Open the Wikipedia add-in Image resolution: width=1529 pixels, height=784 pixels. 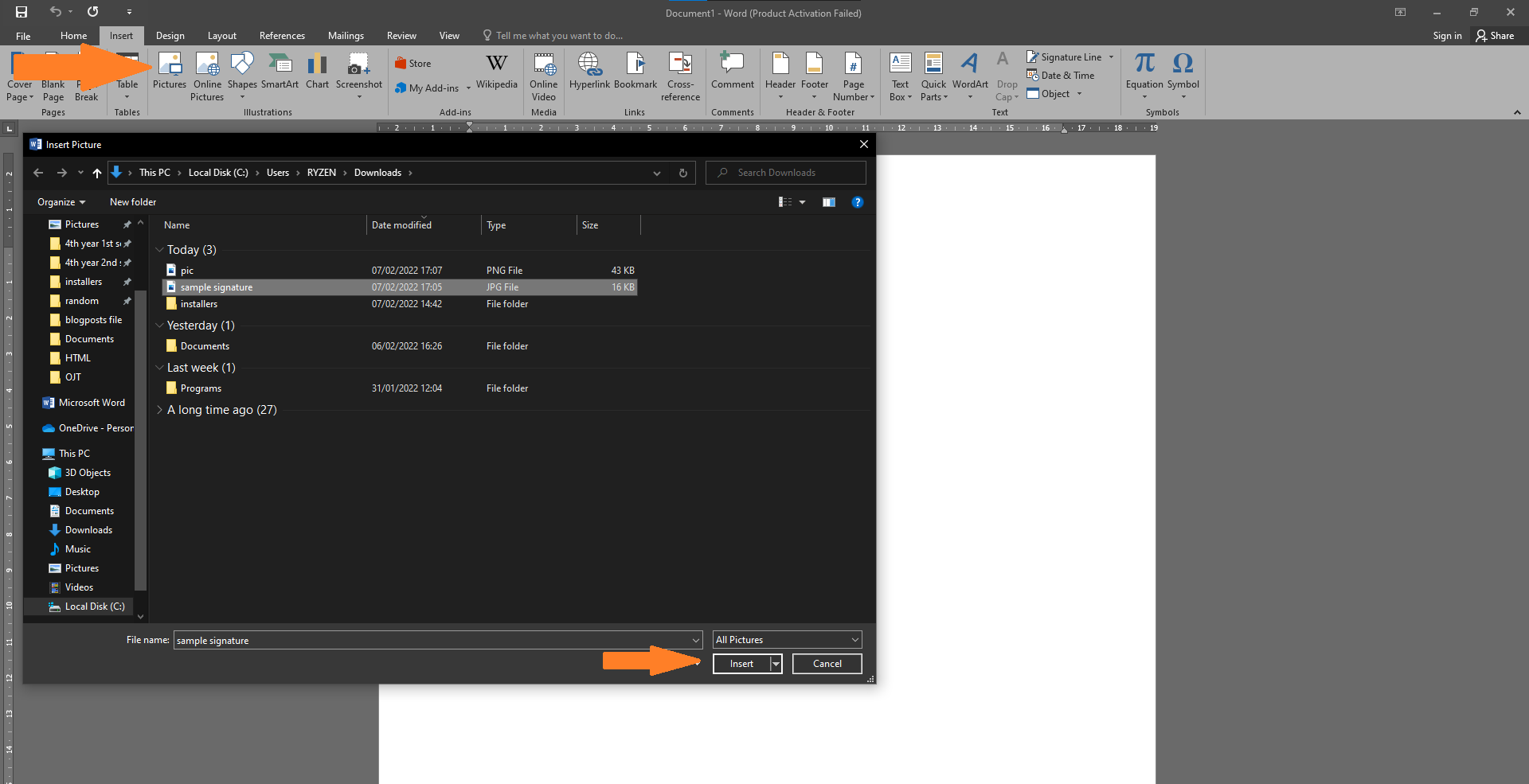click(496, 70)
